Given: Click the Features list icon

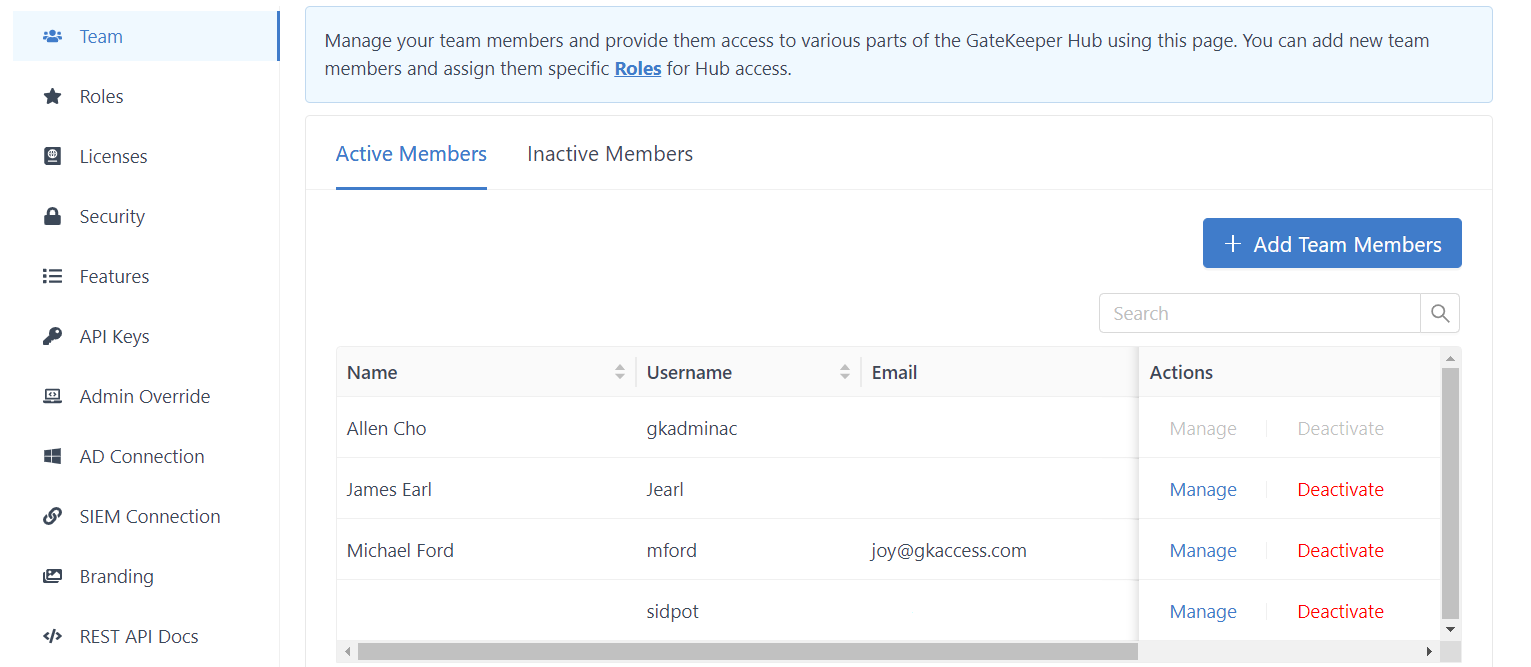Looking at the screenshot, I should [52, 277].
